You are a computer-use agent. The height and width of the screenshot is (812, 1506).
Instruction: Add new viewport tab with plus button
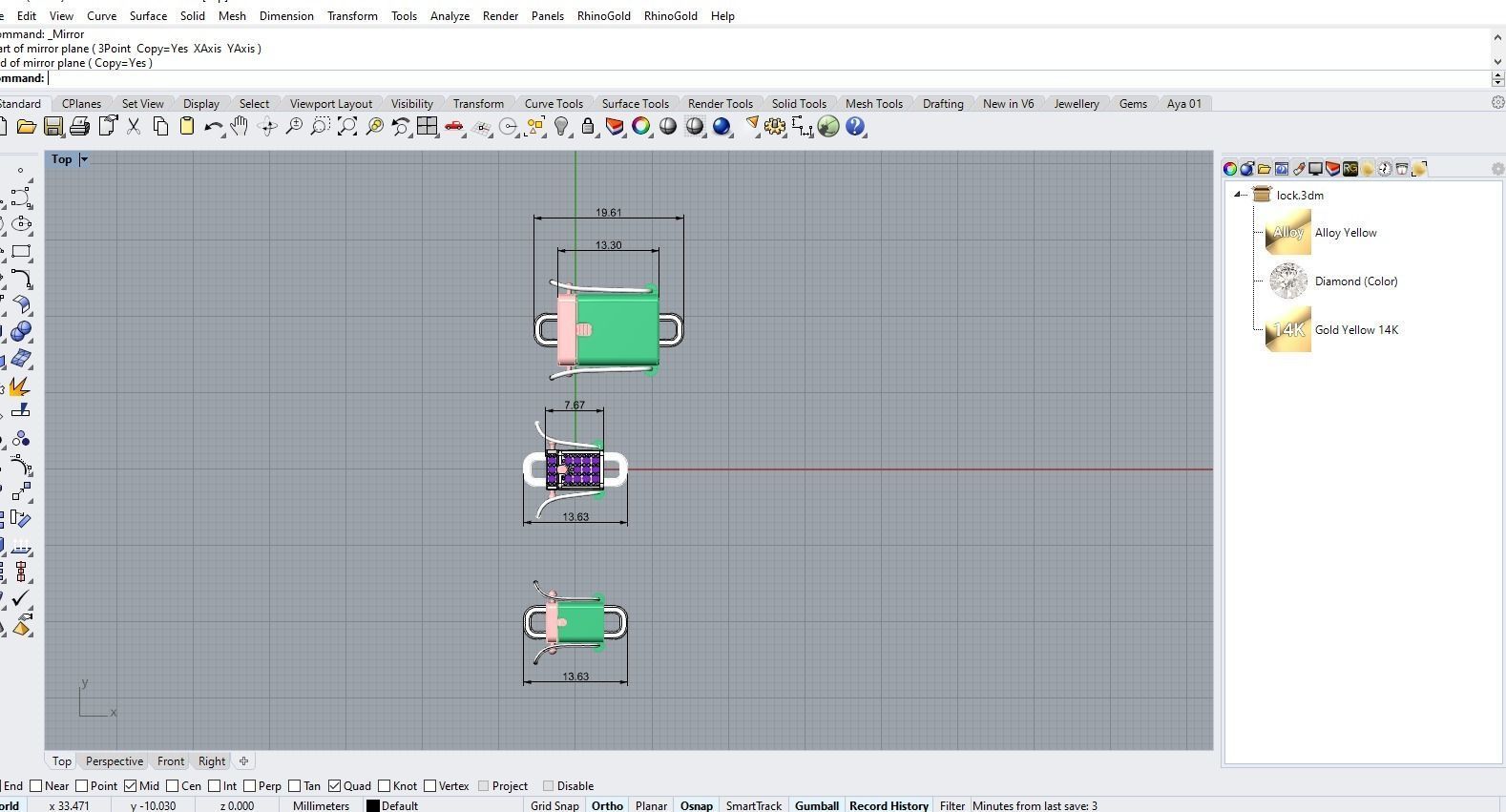244,761
